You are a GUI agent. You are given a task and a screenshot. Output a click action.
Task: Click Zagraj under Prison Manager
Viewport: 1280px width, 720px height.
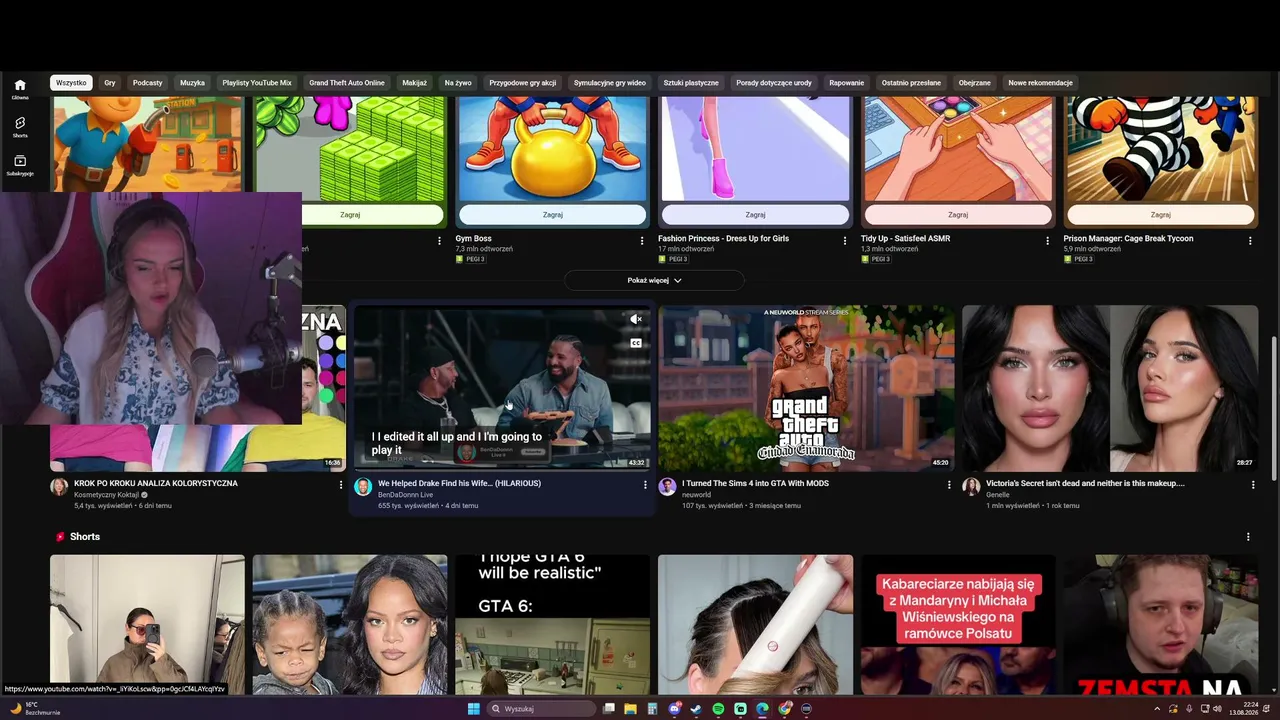pyautogui.click(x=1160, y=215)
